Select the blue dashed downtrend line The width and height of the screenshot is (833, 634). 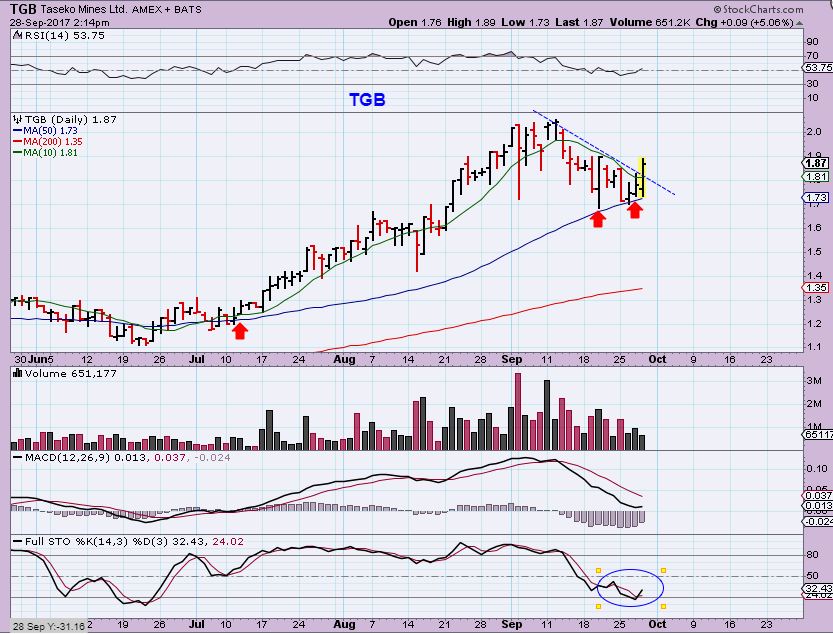[600, 151]
